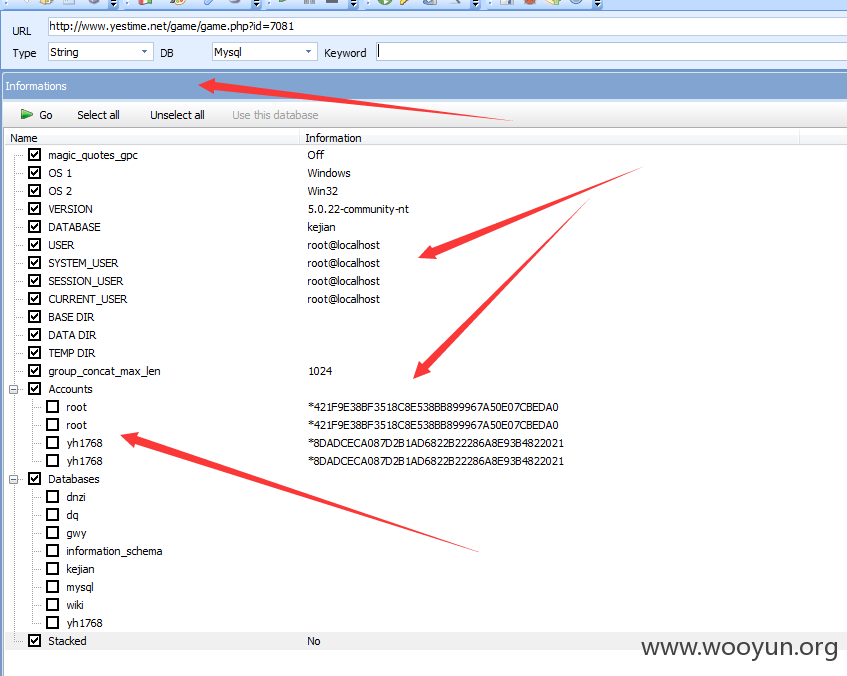847x676 pixels.
Task: Click the 1024 group_concat_max_len value
Action: click(320, 371)
